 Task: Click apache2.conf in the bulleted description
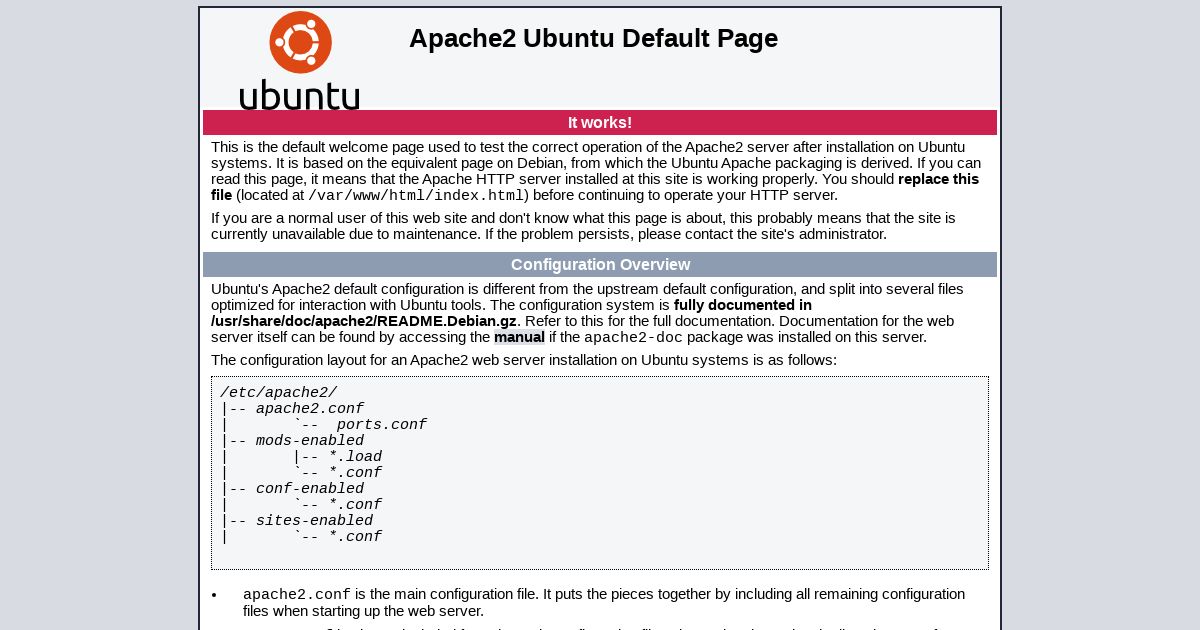coord(297,595)
